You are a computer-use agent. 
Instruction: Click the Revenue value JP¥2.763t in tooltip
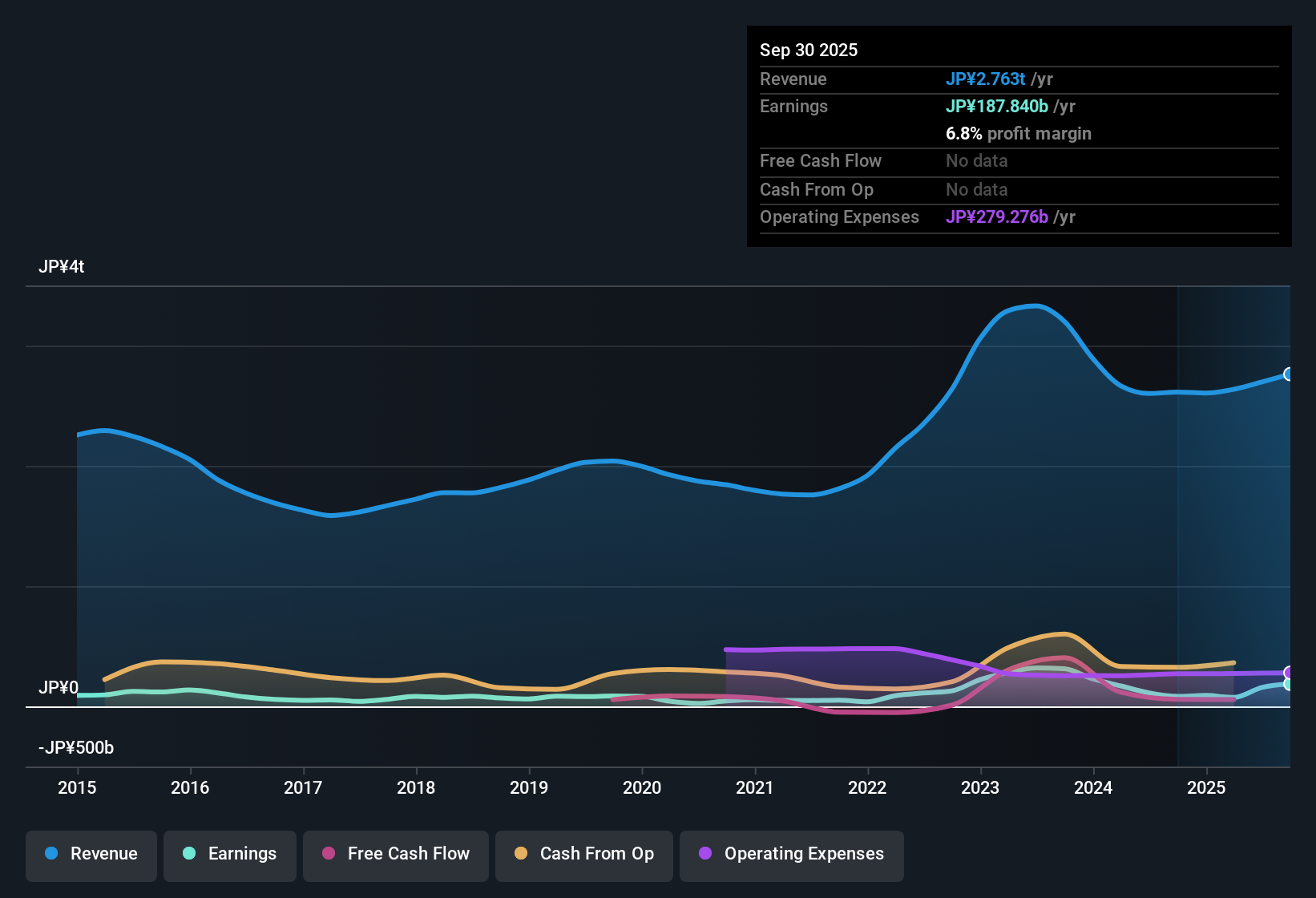(985, 79)
